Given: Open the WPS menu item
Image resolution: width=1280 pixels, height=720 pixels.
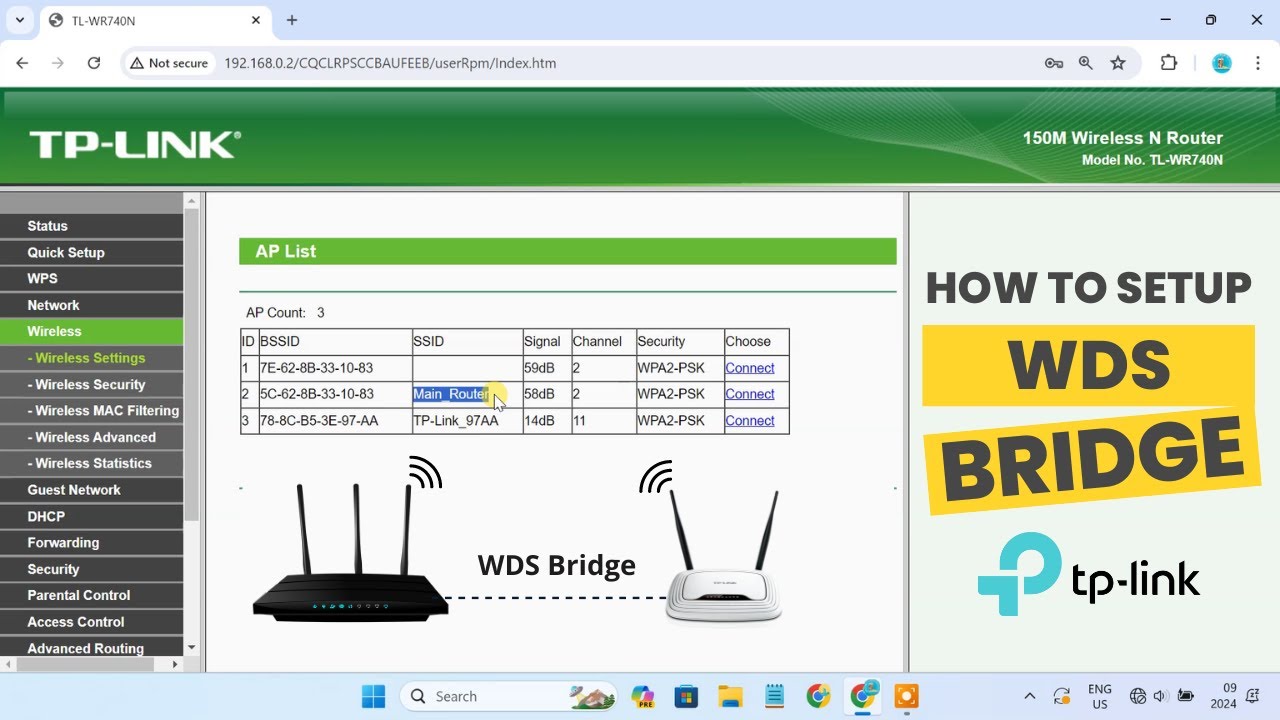Looking at the screenshot, I should (x=91, y=278).
